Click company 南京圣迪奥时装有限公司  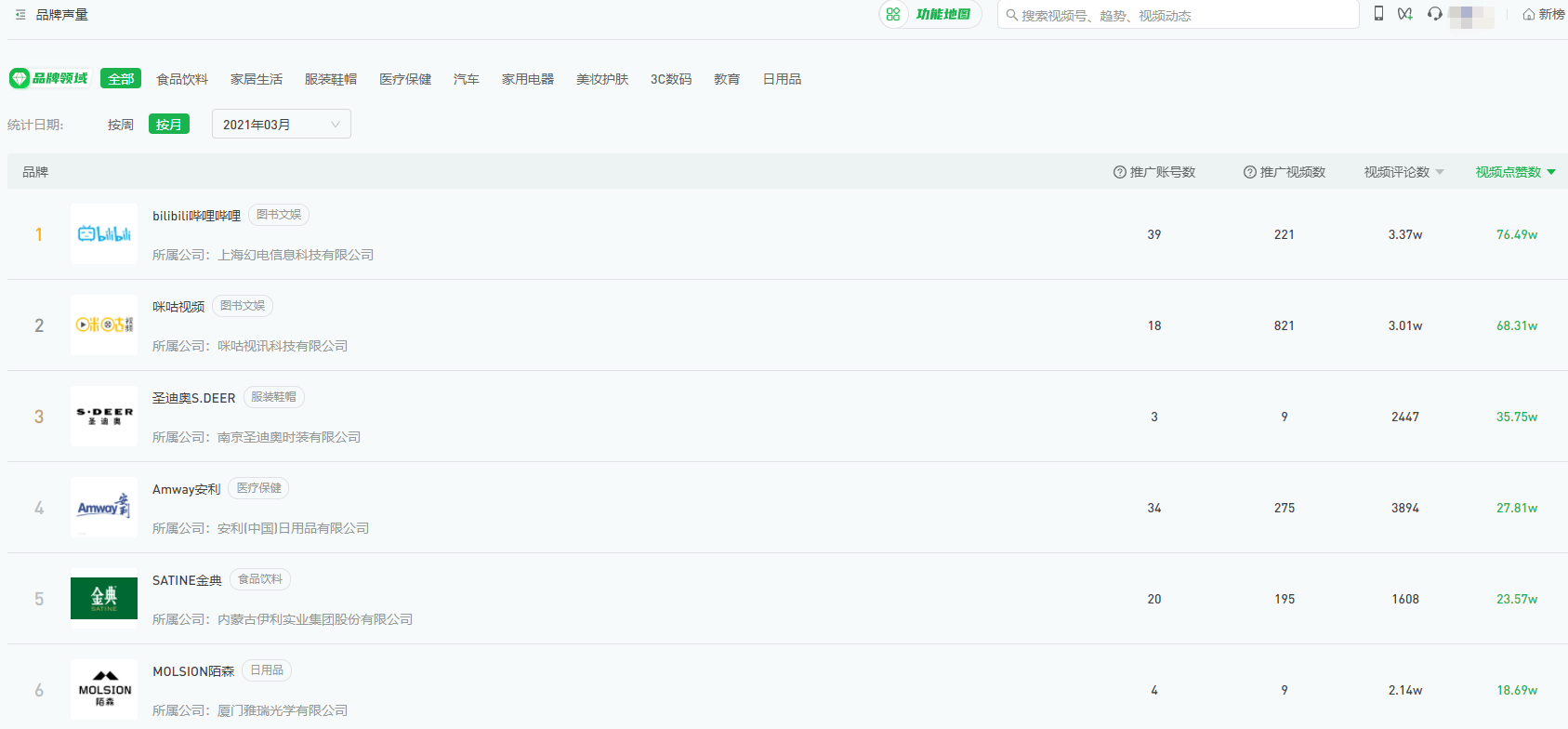(289, 437)
